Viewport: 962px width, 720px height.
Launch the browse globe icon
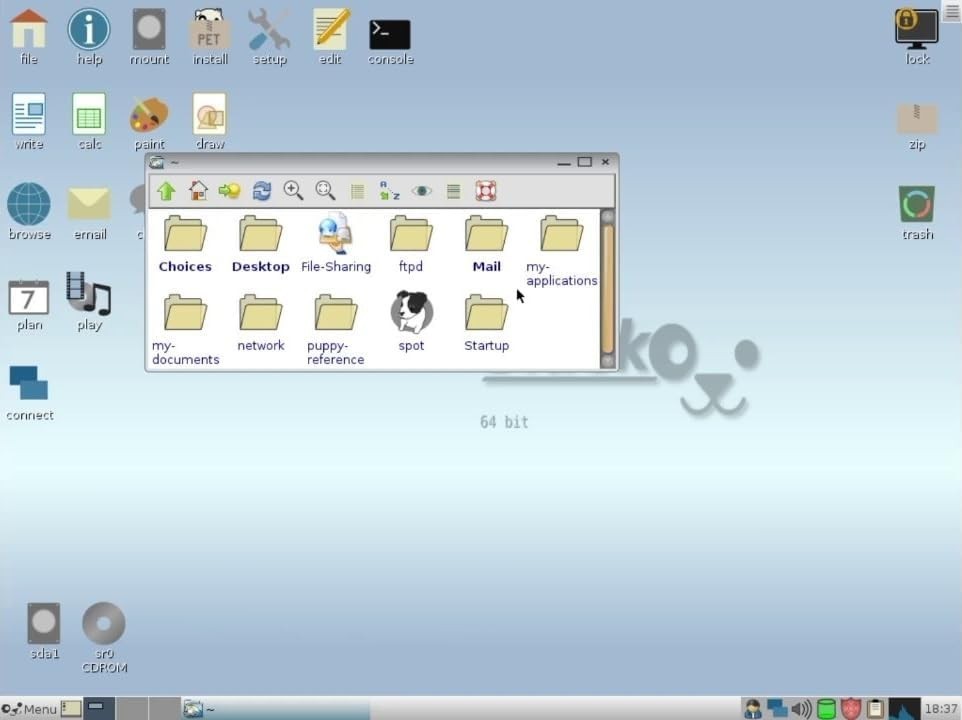29,211
